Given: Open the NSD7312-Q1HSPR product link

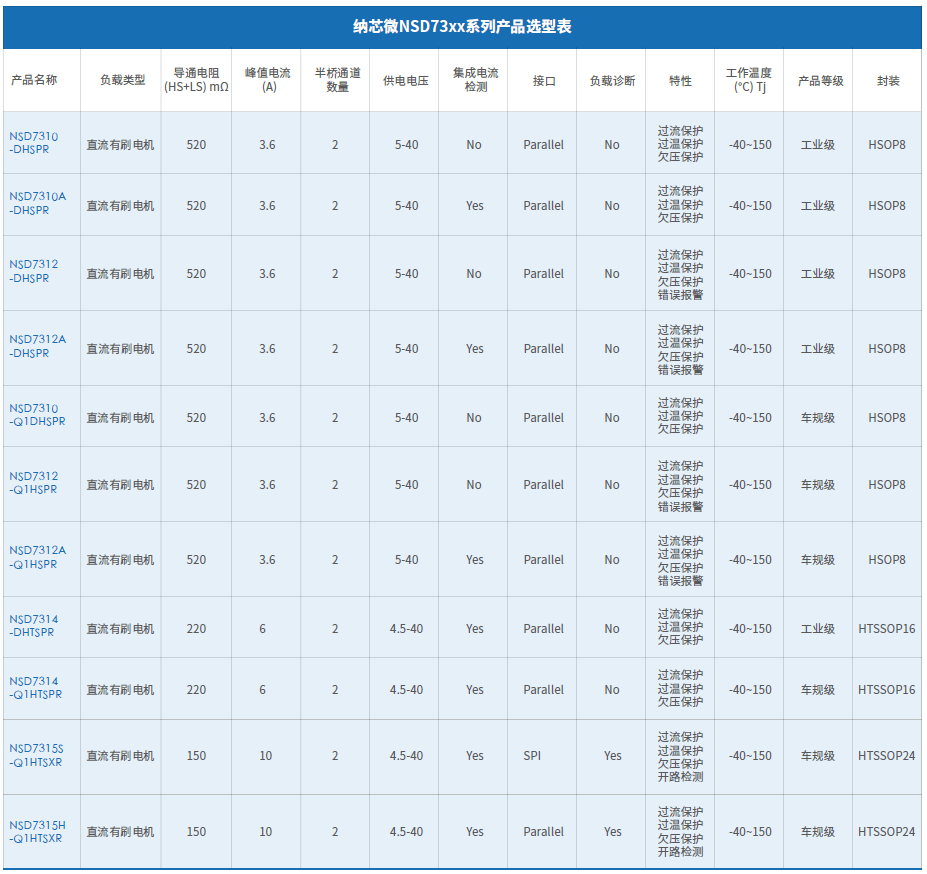Looking at the screenshot, I should [x=34, y=483].
